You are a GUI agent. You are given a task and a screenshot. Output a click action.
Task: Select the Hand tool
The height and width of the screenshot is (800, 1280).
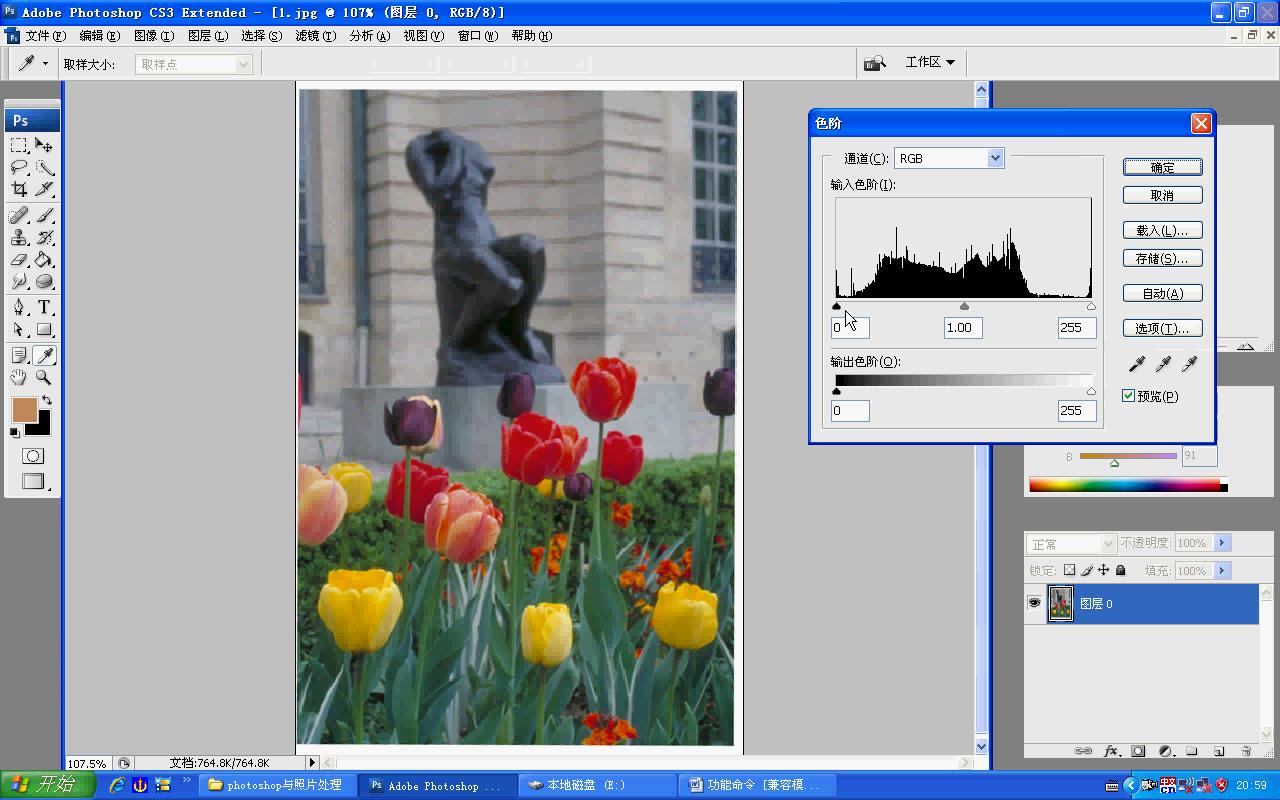pyautogui.click(x=19, y=377)
